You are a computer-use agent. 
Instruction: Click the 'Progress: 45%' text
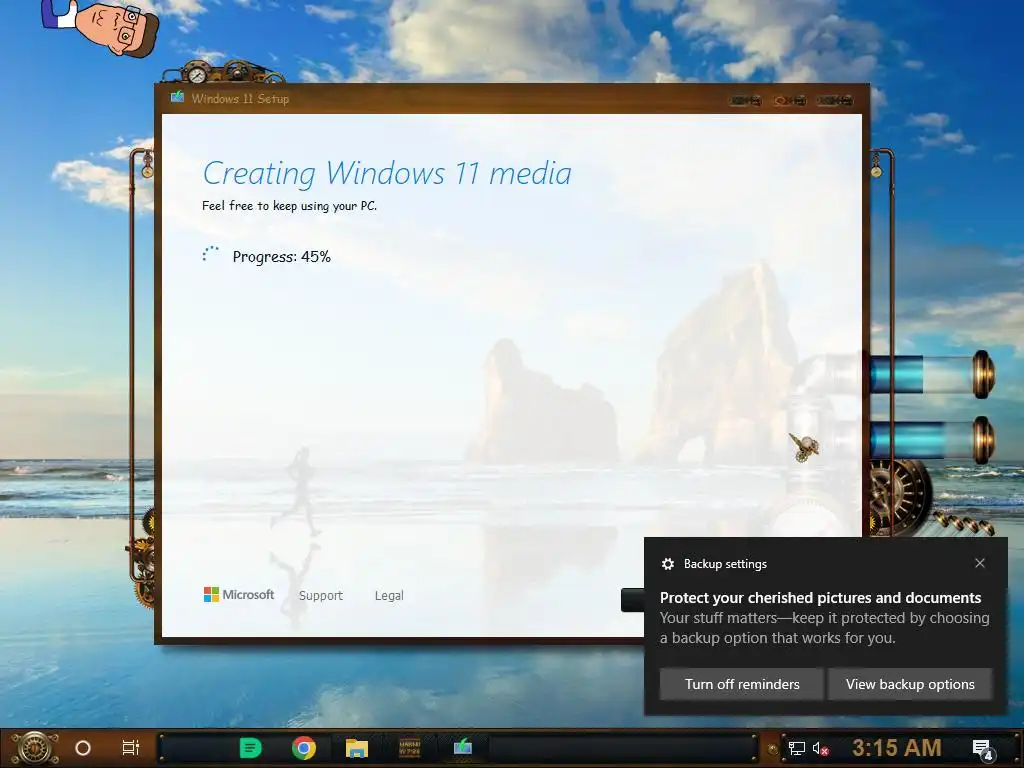click(281, 257)
